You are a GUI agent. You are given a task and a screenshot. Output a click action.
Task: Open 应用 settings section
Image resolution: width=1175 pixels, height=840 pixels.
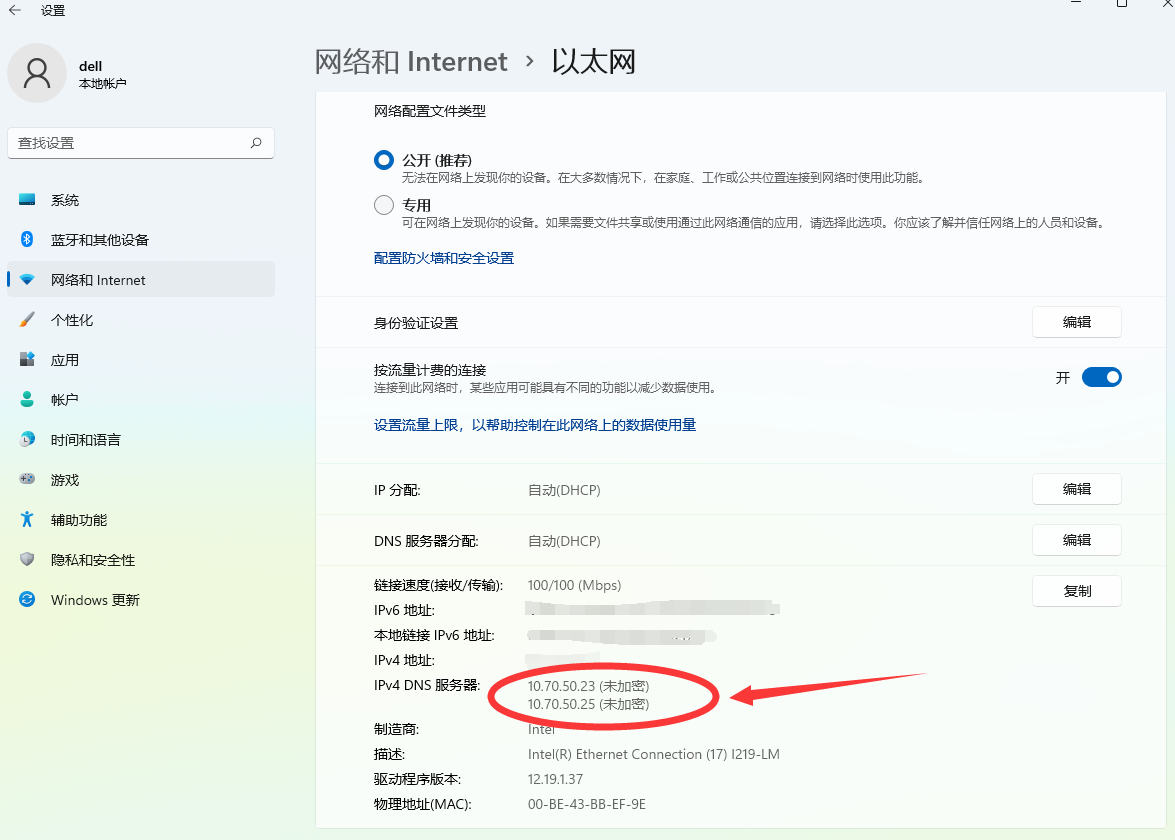(65, 360)
